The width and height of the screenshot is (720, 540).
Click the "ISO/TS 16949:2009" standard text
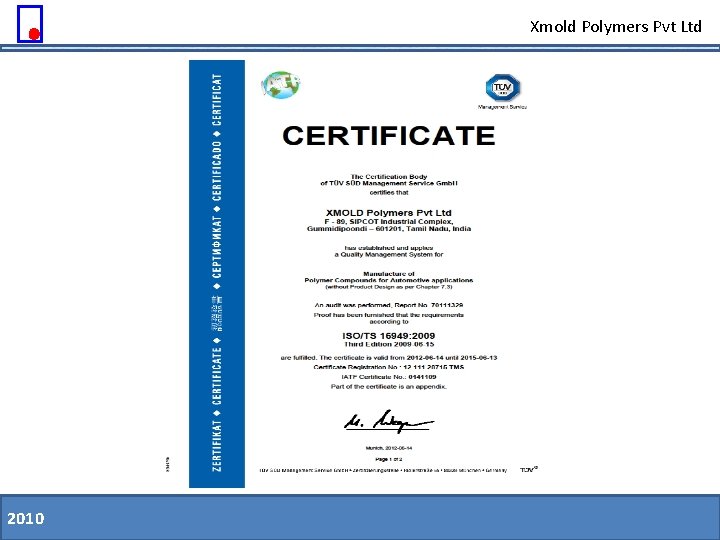[x=388, y=336]
